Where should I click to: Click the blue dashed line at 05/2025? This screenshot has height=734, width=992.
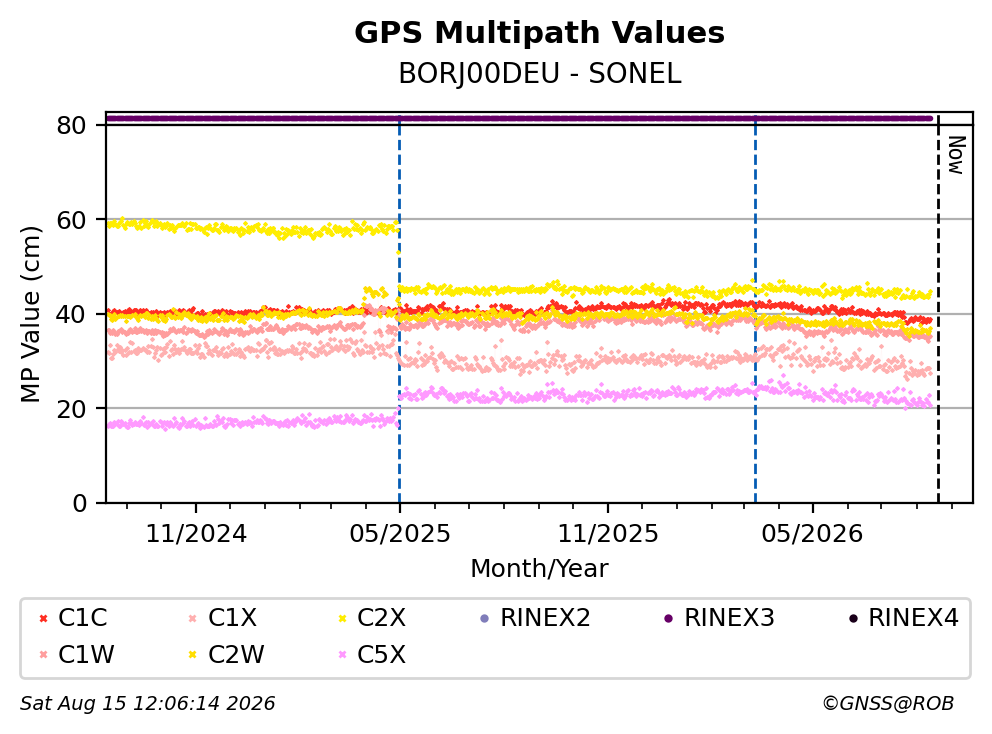point(399,310)
